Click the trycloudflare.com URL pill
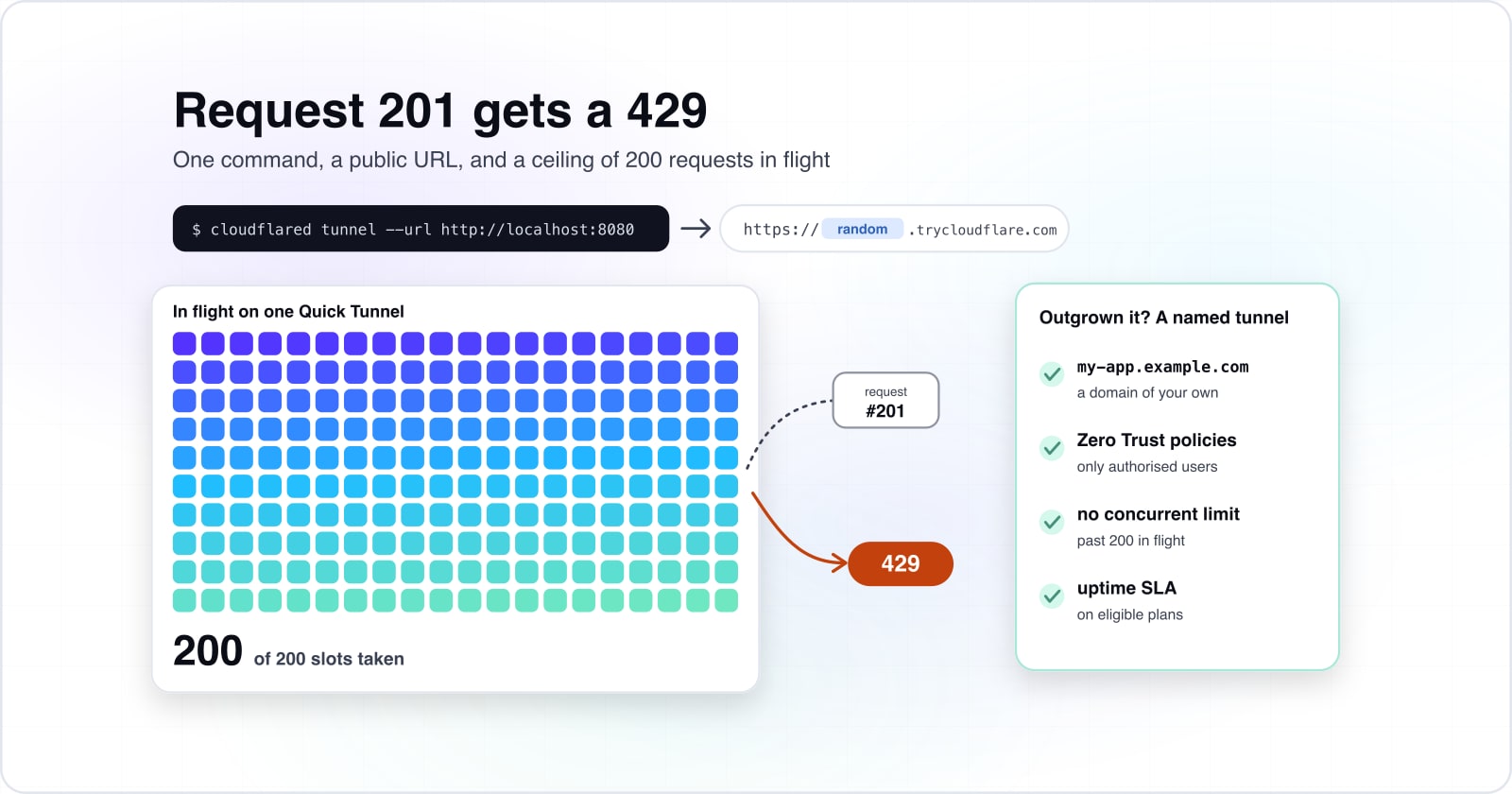1512x794 pixels. click(x=894, y=229)
